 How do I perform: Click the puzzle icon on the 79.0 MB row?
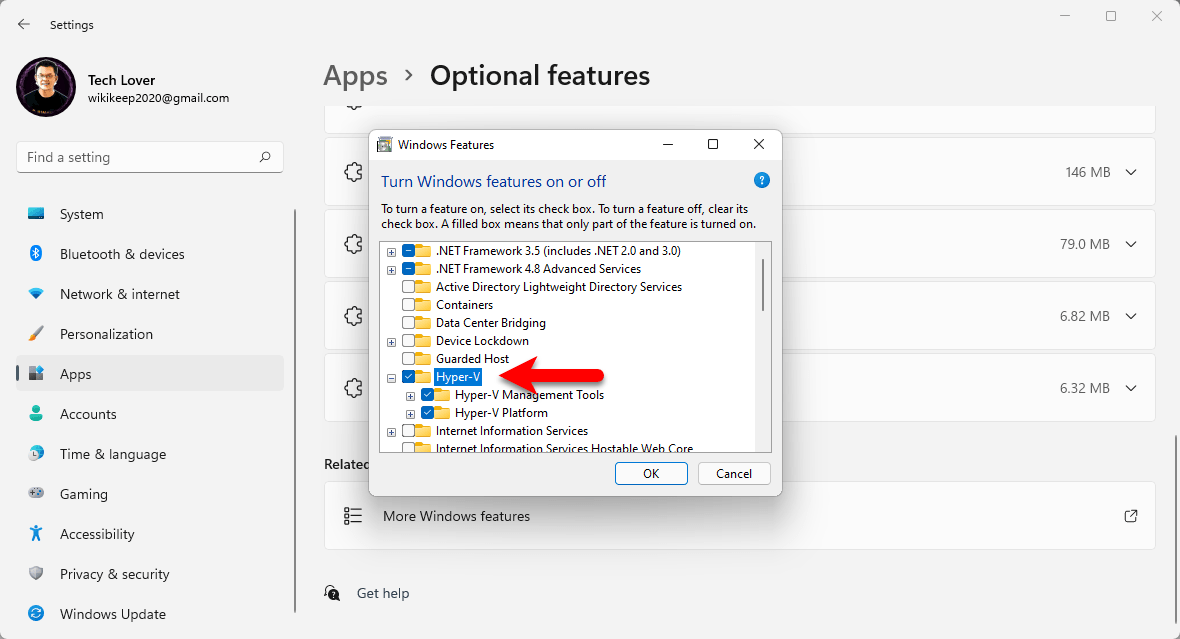(353, 244)
